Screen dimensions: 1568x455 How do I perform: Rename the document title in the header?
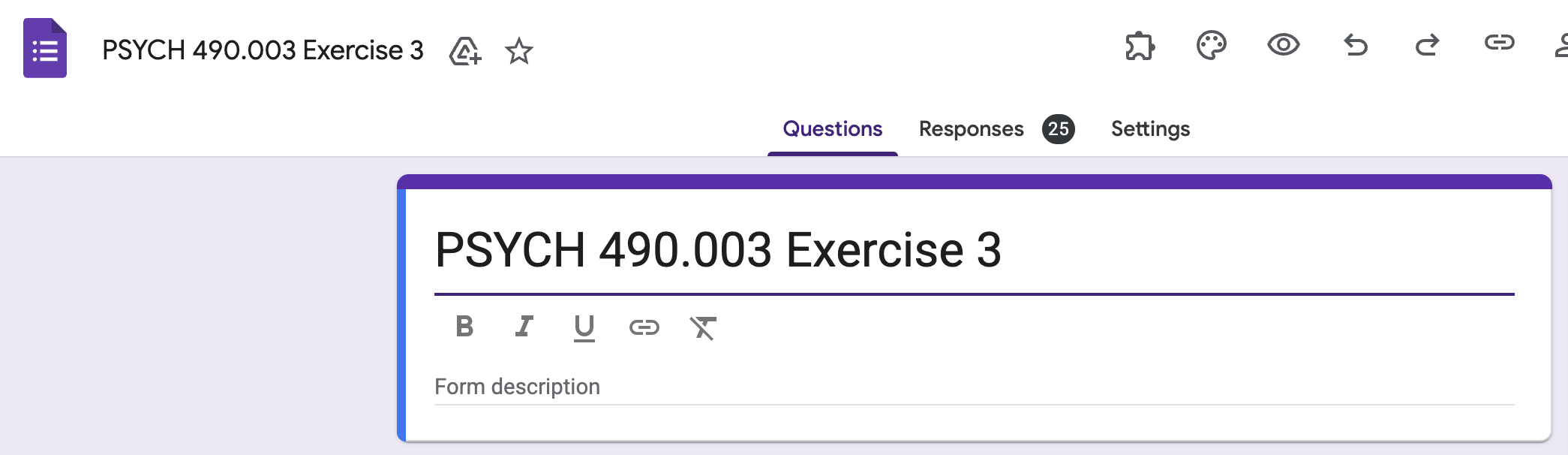tap(263, 50)
